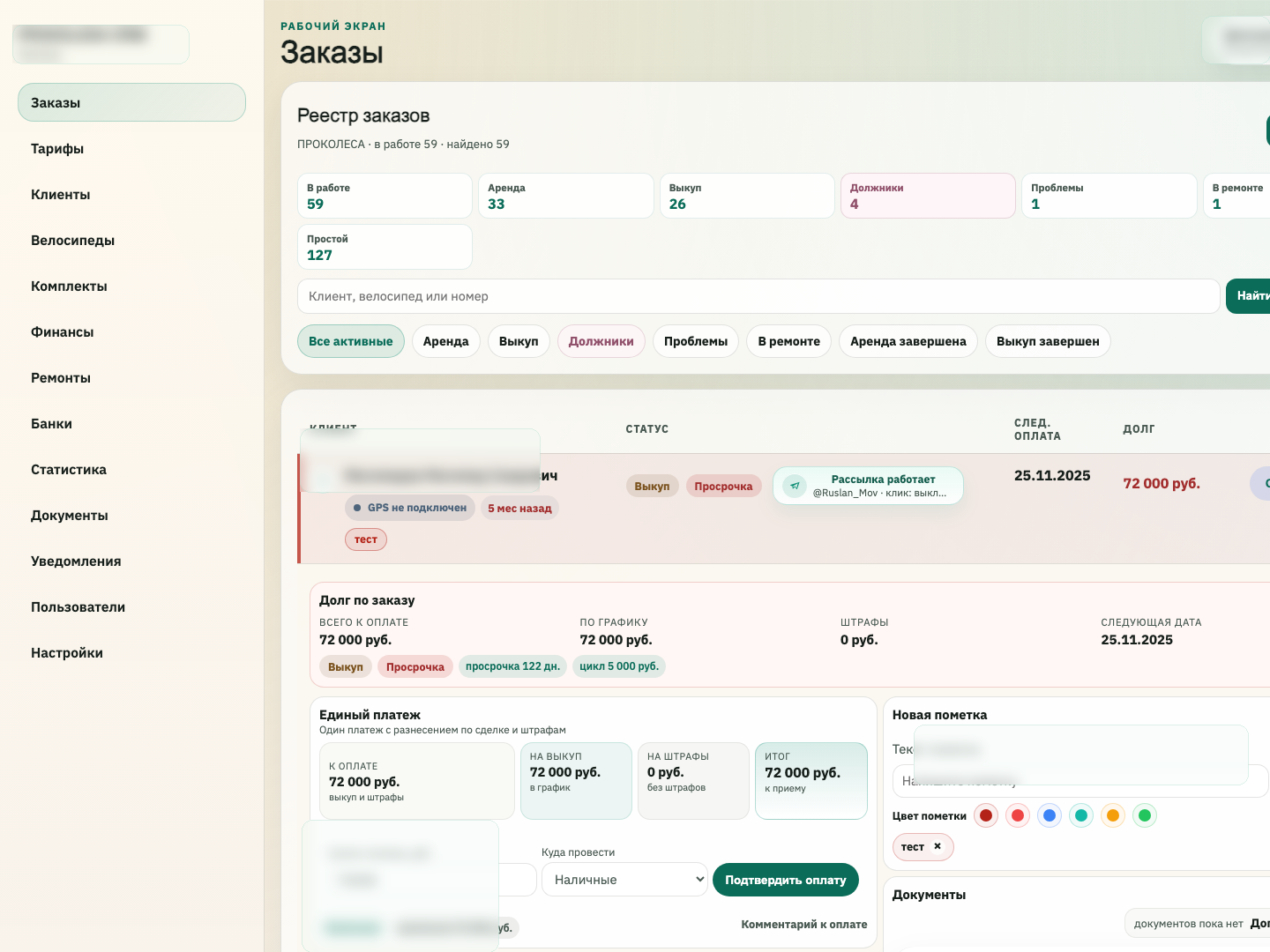Navigate to Комплекты
The height and width of the screenshot is (952, 1270).
pos(131,286)
